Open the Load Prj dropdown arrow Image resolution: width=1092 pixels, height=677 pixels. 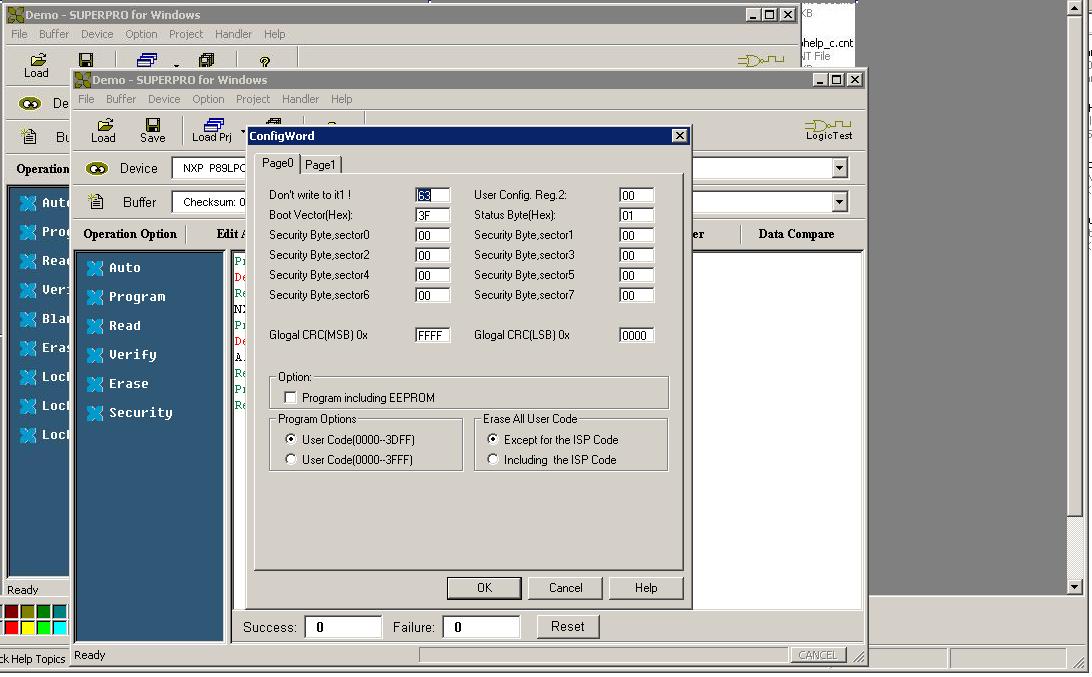click(x=242, y=131)
